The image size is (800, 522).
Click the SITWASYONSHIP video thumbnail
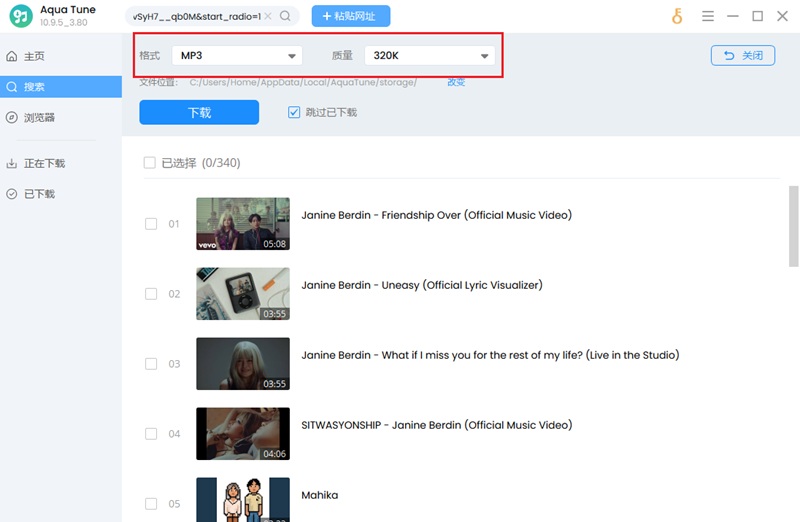pos(243,433)
